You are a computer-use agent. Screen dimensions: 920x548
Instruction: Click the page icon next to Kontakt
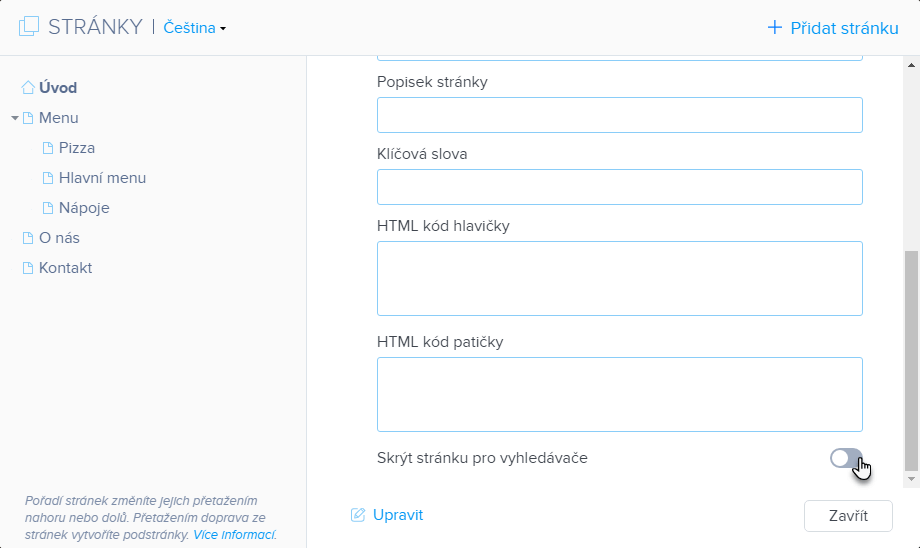[28, 268]
